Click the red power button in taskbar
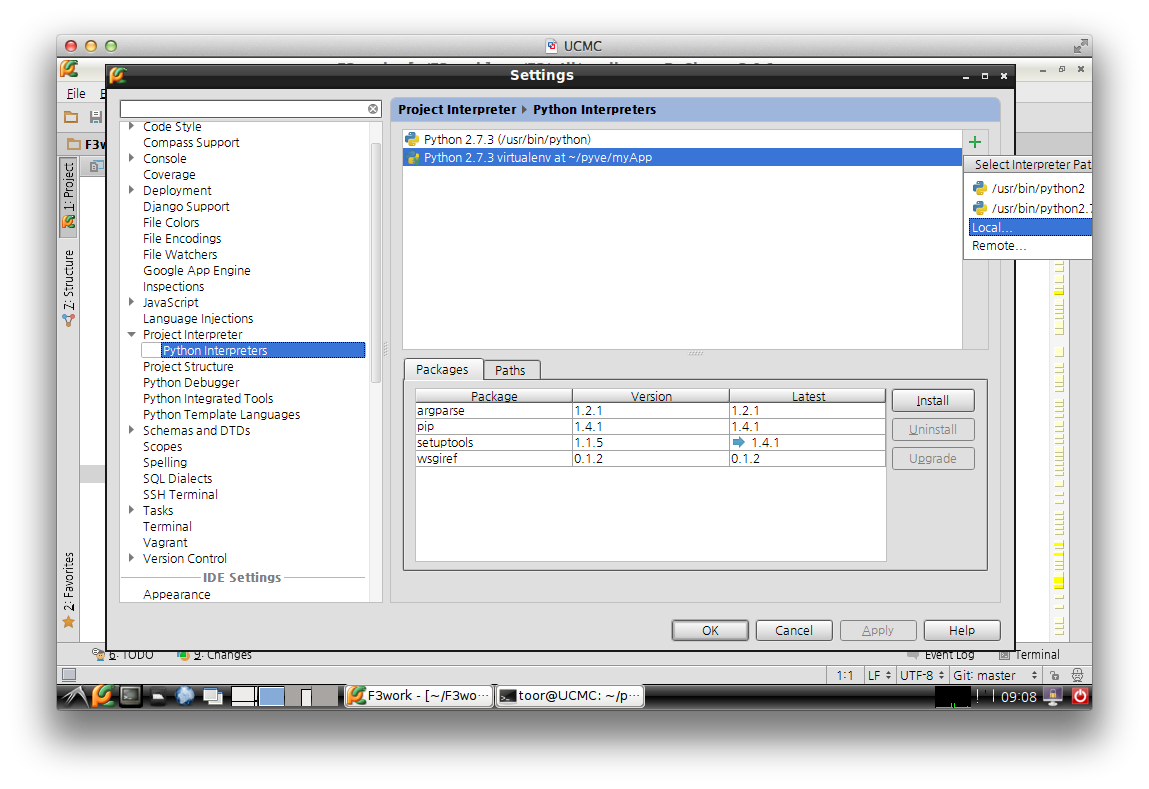This screenshot has height=789, width=1149. (x=1080, y=696)
